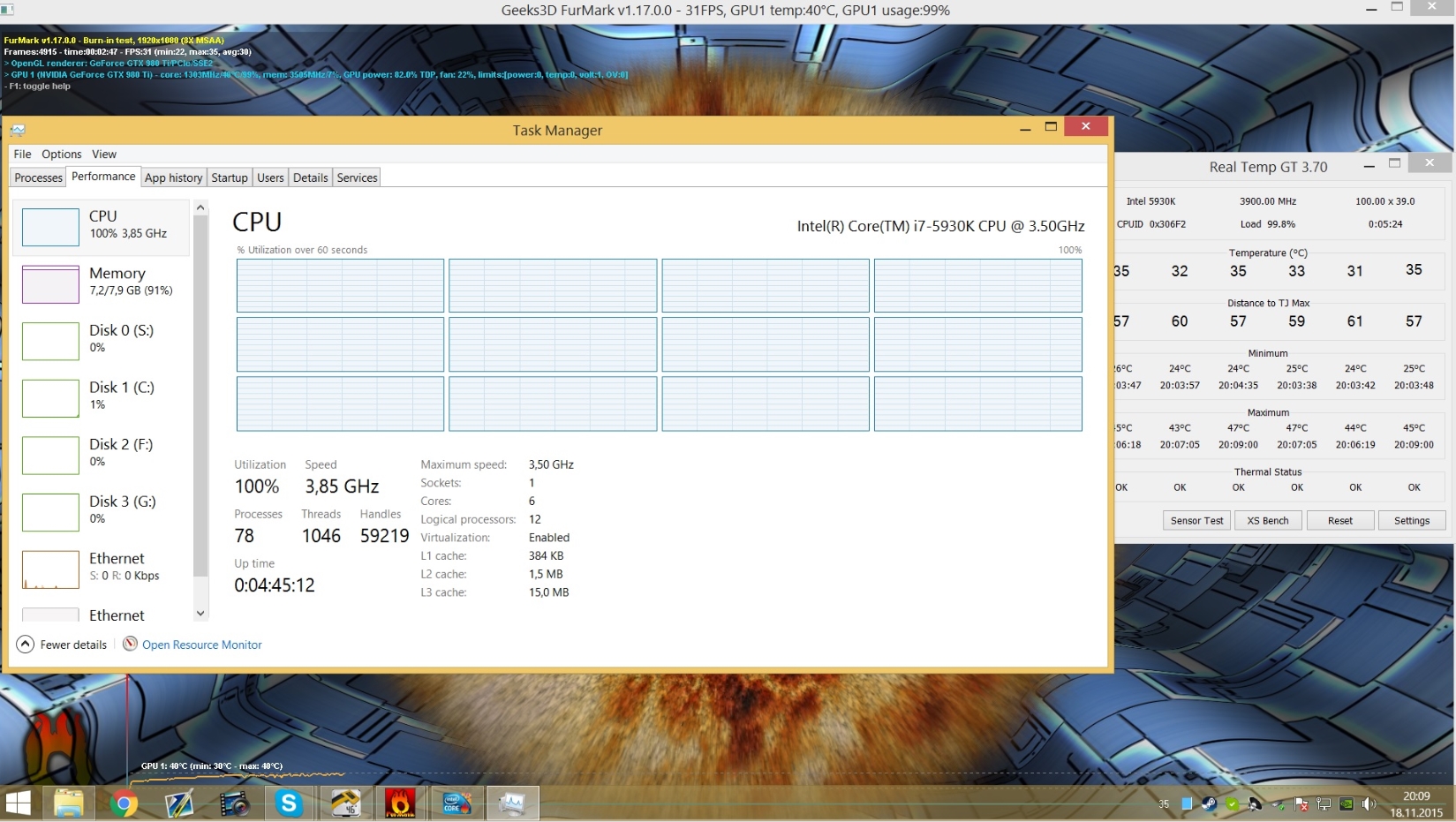Select Disk 2 (F:) in sidebar
This screenshot has height=822, width=1456.
coord(102,455)
